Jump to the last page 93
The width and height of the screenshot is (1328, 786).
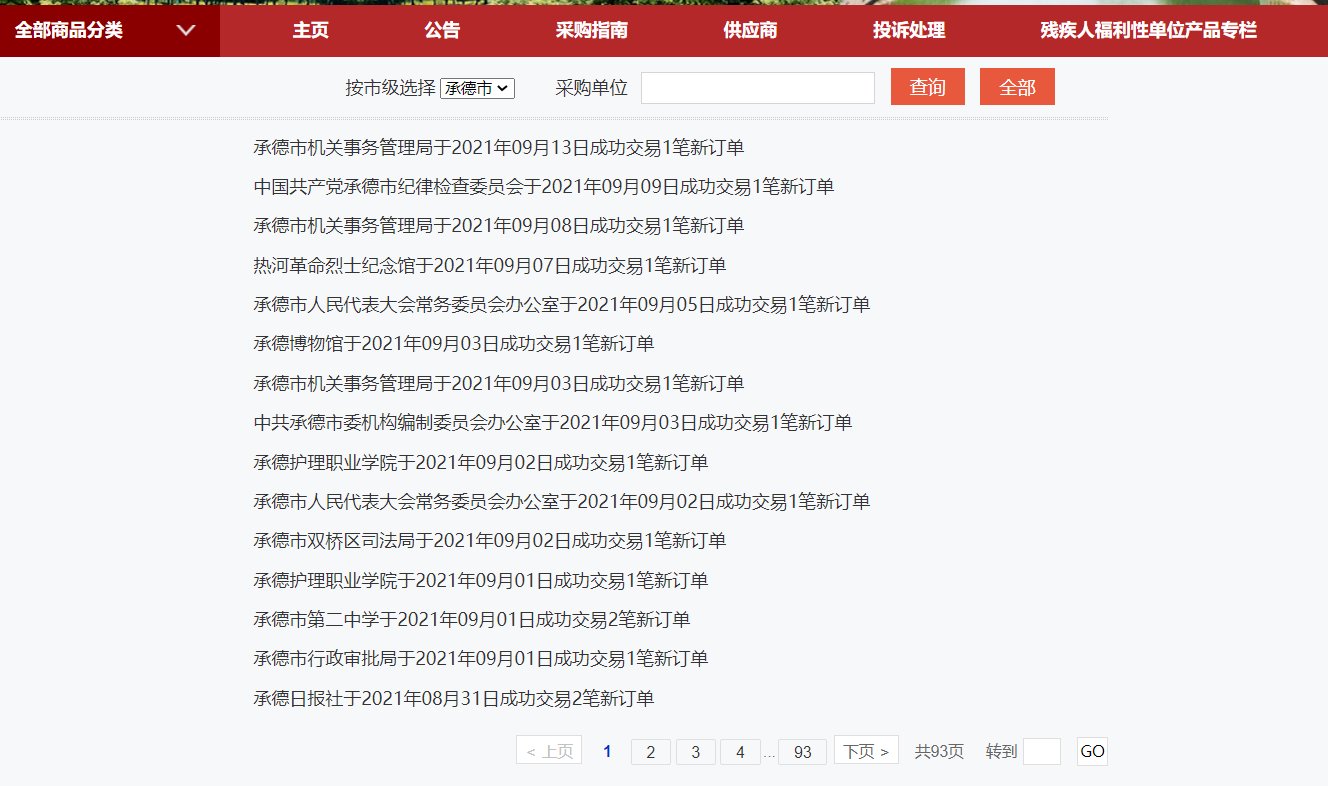pos(802,751)
